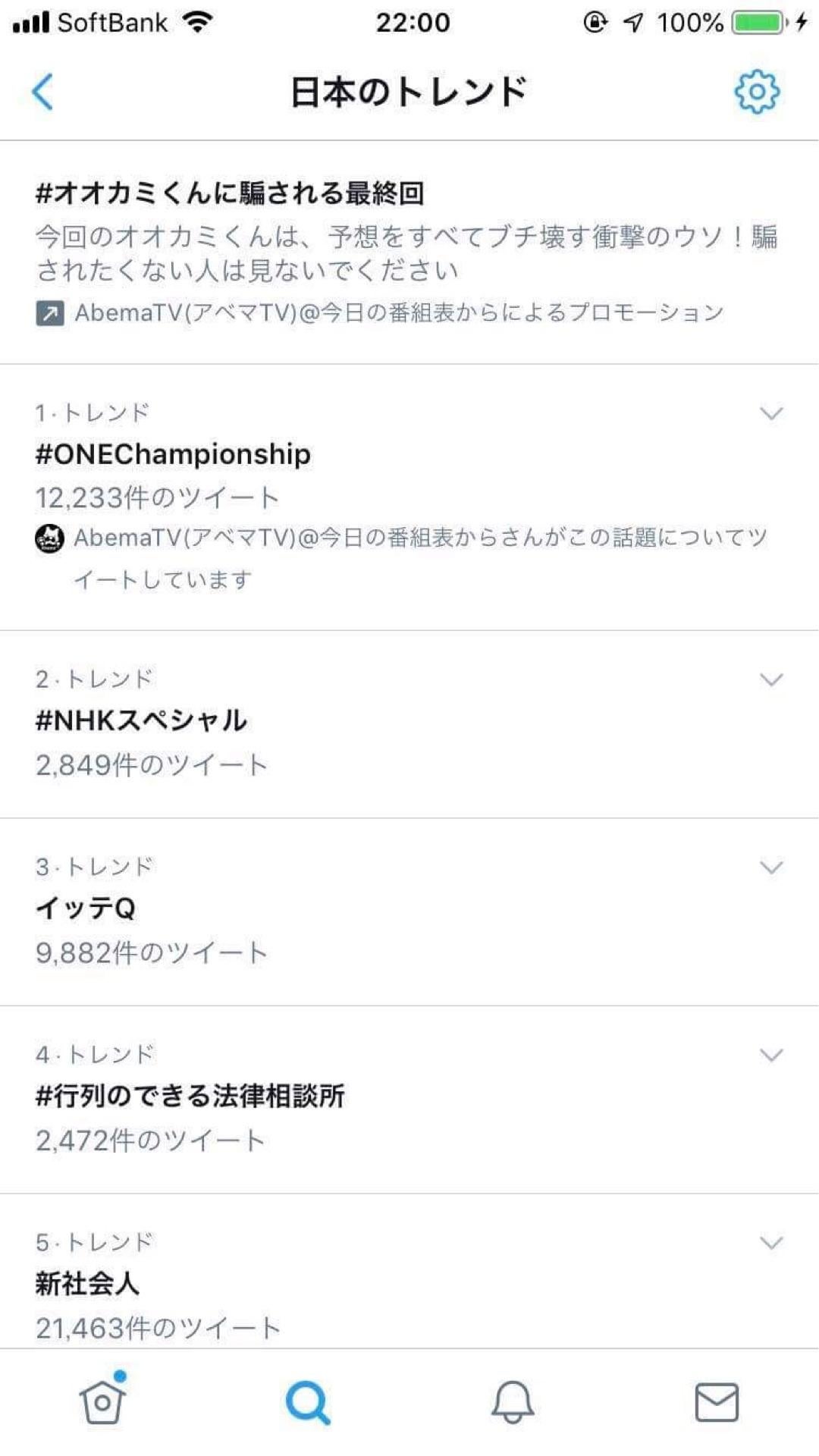The height and width of the screenshot is (1456, 819).
Task: Tap the promoted arrow badge icon
Action: pos(50,312)
